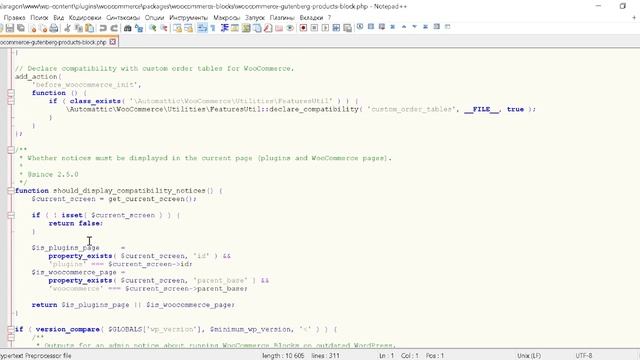Close all documents via toolbar
The image size is (640, 360).
43,28
